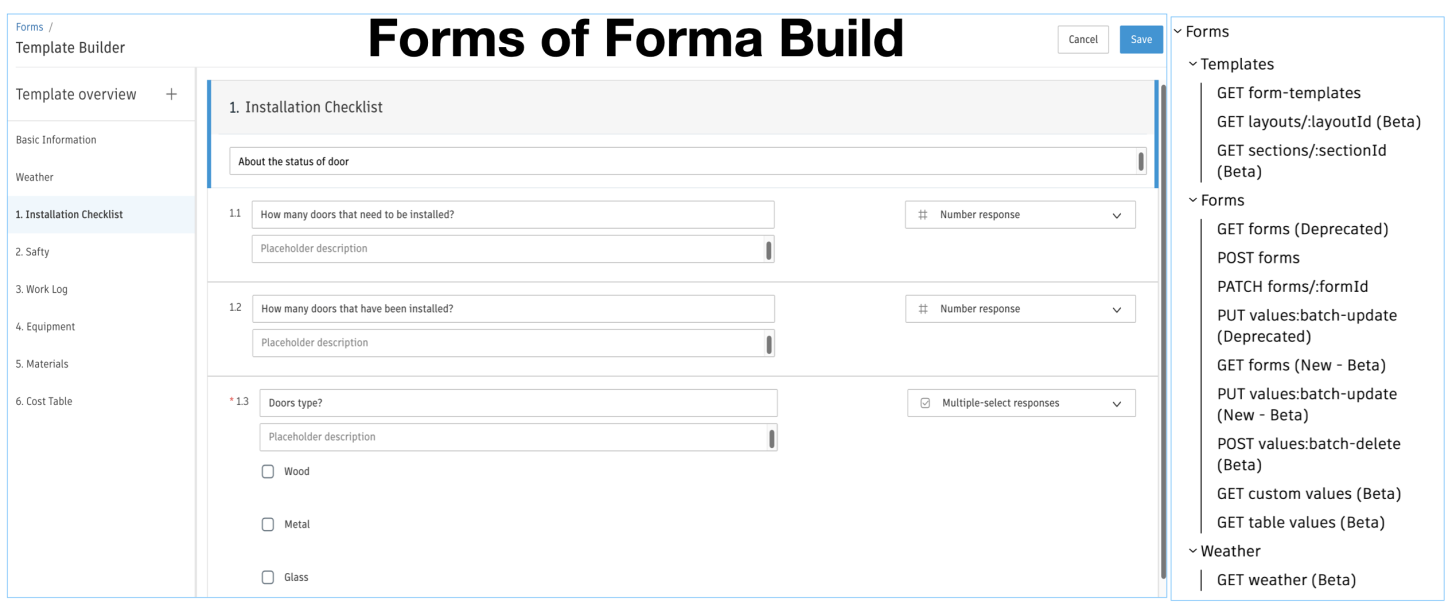Check the Wood option checkbox
Image resolution: width=1456 pixels, height=608 pixels.
pyautogui.click(x=268, y=472)
